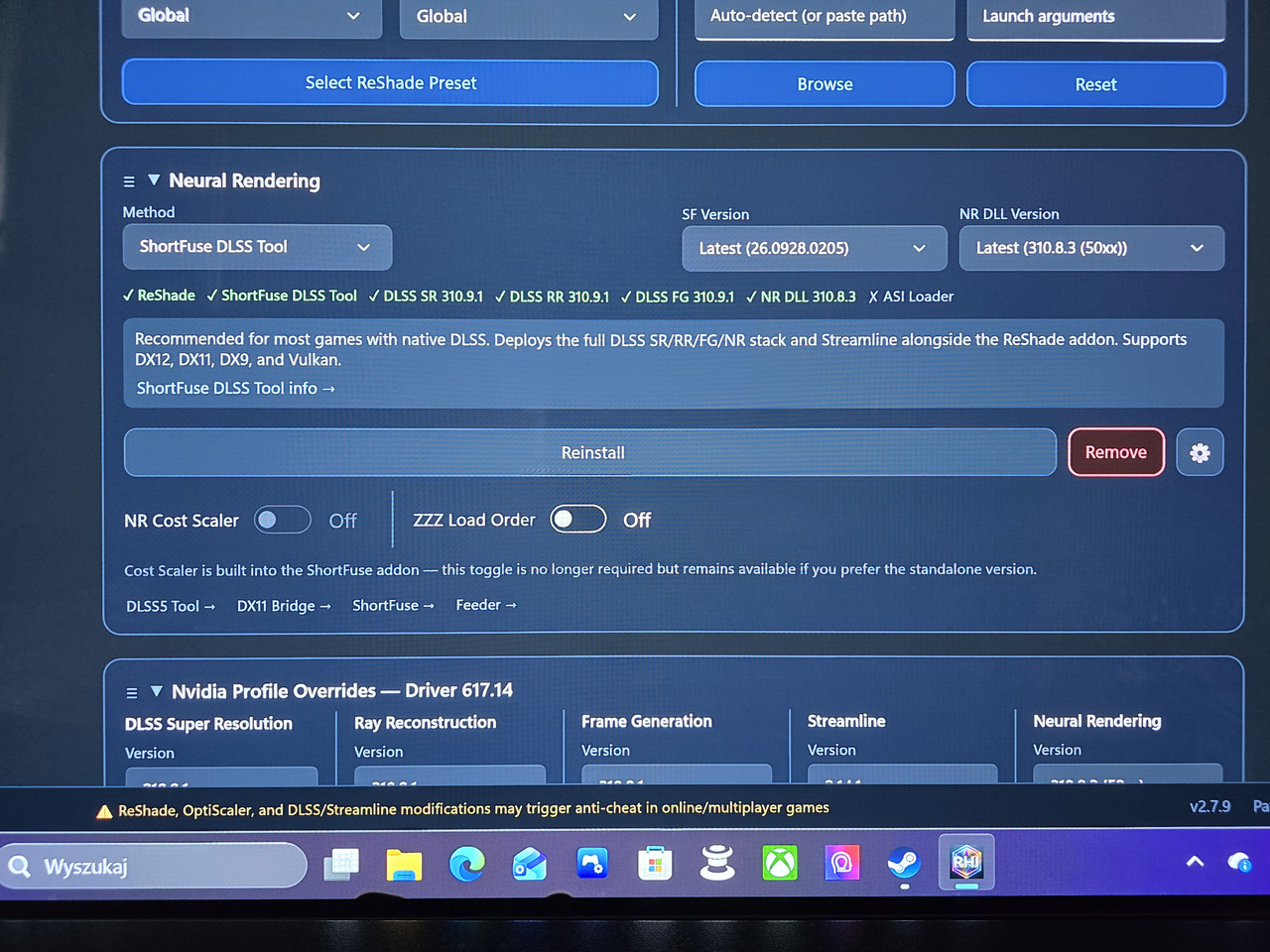Open the NR DLL Version dropdown

point(1091,249)
